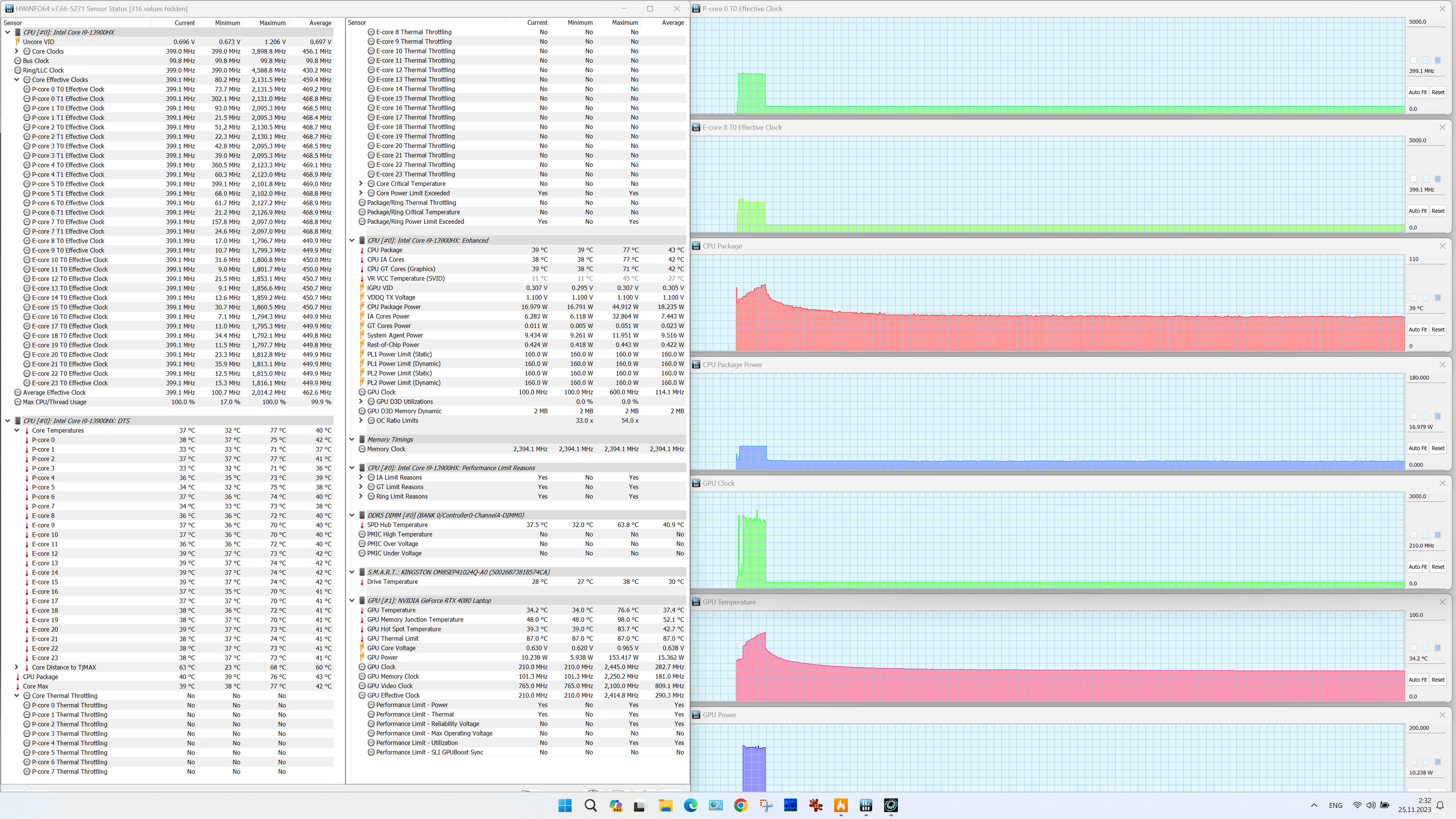
Task: Select the CPU Package Power sensor row
Action: (394, 307)
